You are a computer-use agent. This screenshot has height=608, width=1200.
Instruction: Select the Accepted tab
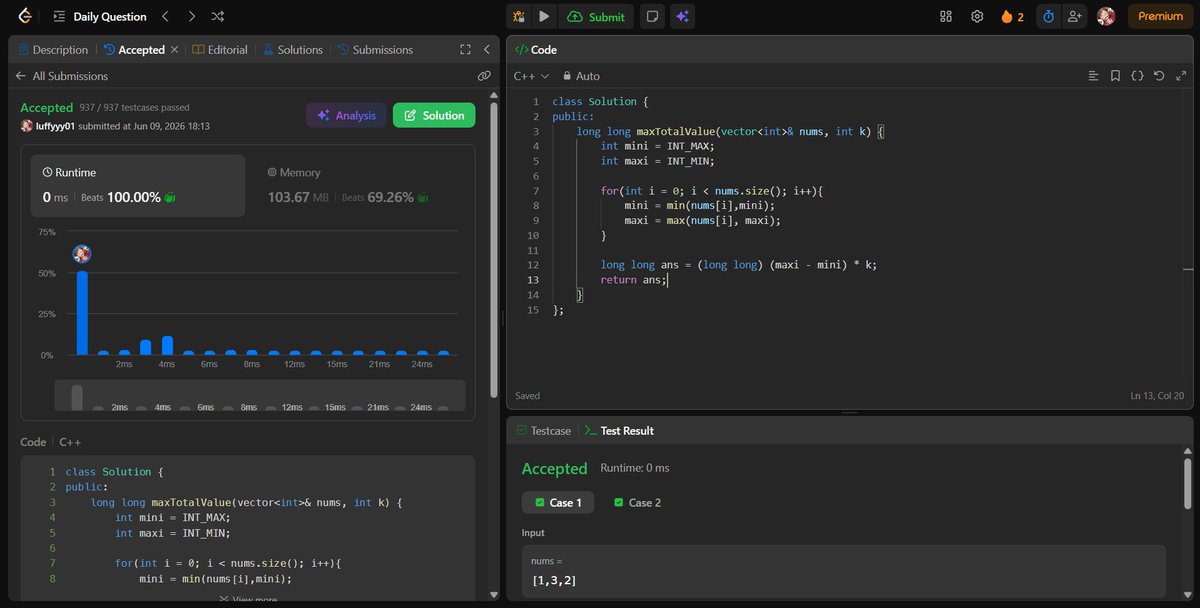[x=133, y=49]
